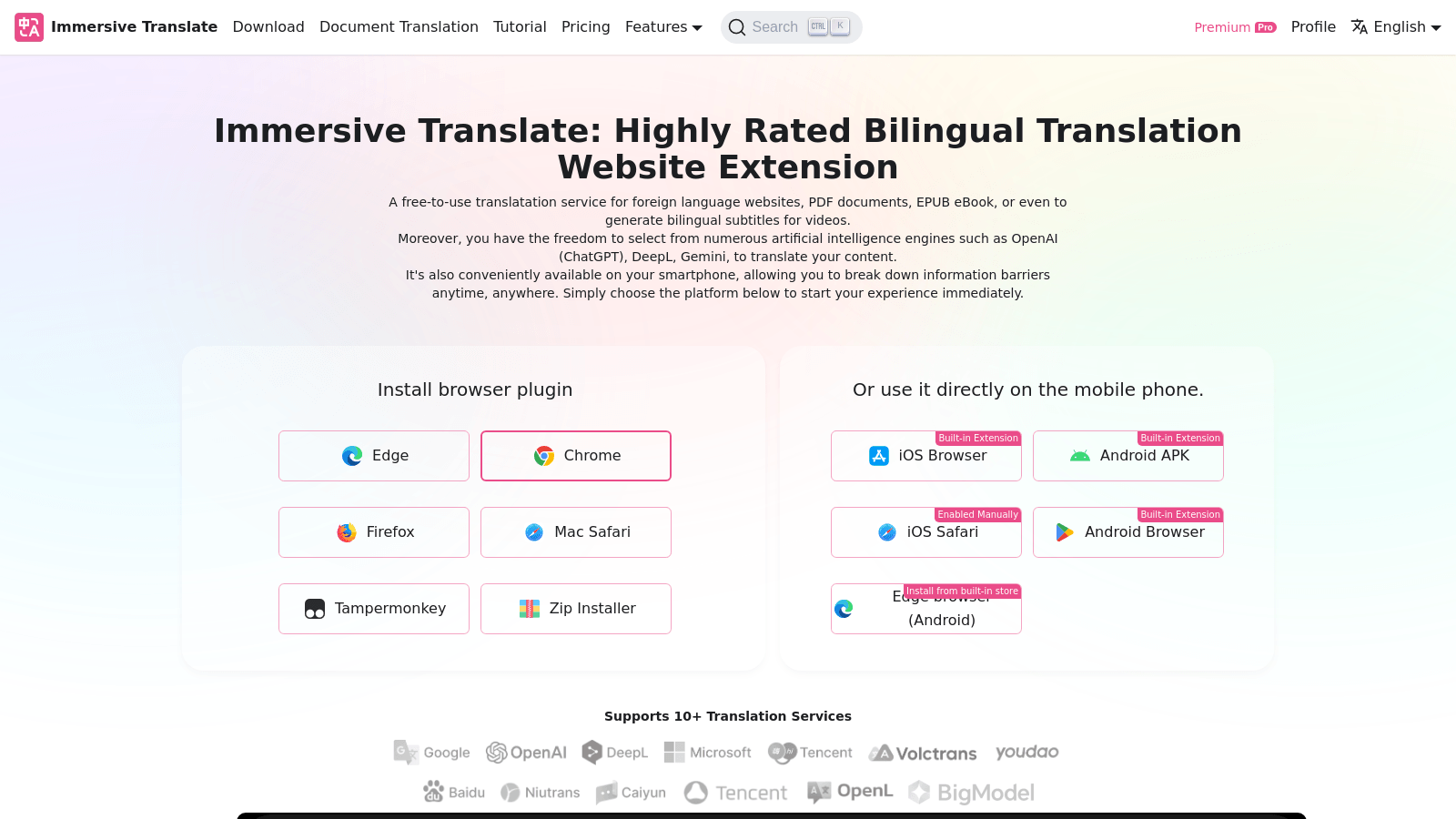The width and height of the screenshot is (1456, 819).
Task: Click the iOS Browser App Store icon
Action: 879,456
